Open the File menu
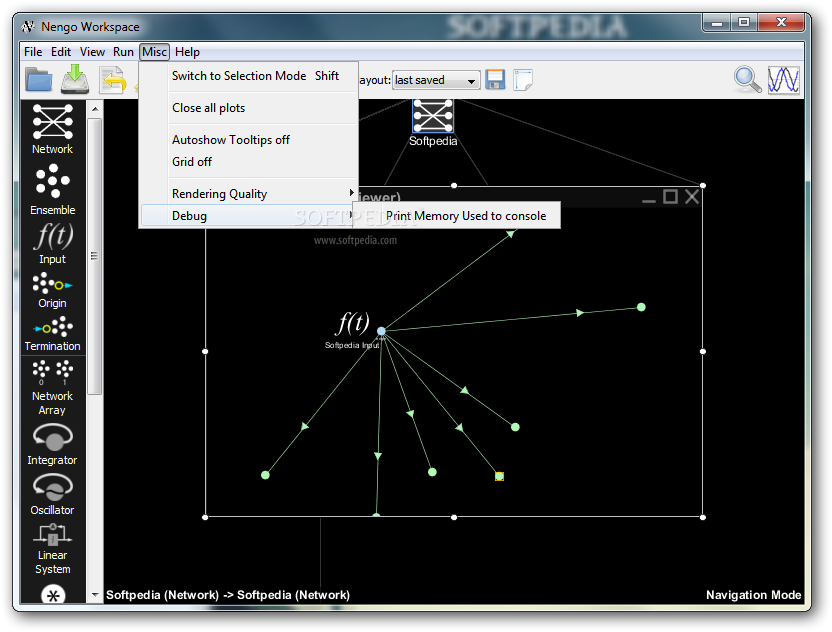Viewport: 832px width, 632px height. click(x=33, y=52)
